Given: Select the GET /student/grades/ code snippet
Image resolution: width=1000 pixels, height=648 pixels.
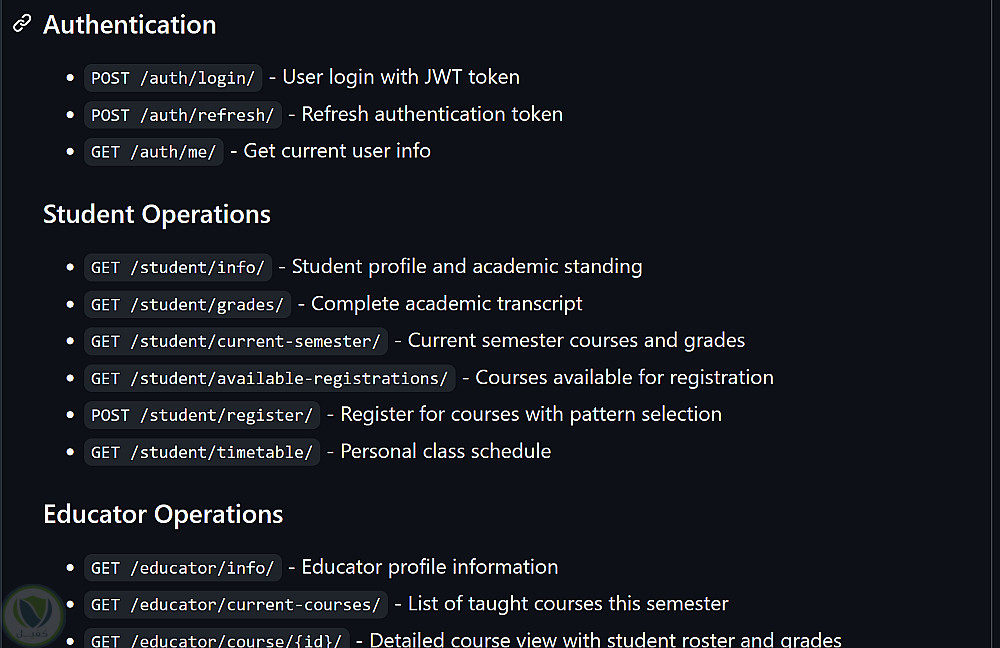Looking at the screenshot, I should 188,304.
